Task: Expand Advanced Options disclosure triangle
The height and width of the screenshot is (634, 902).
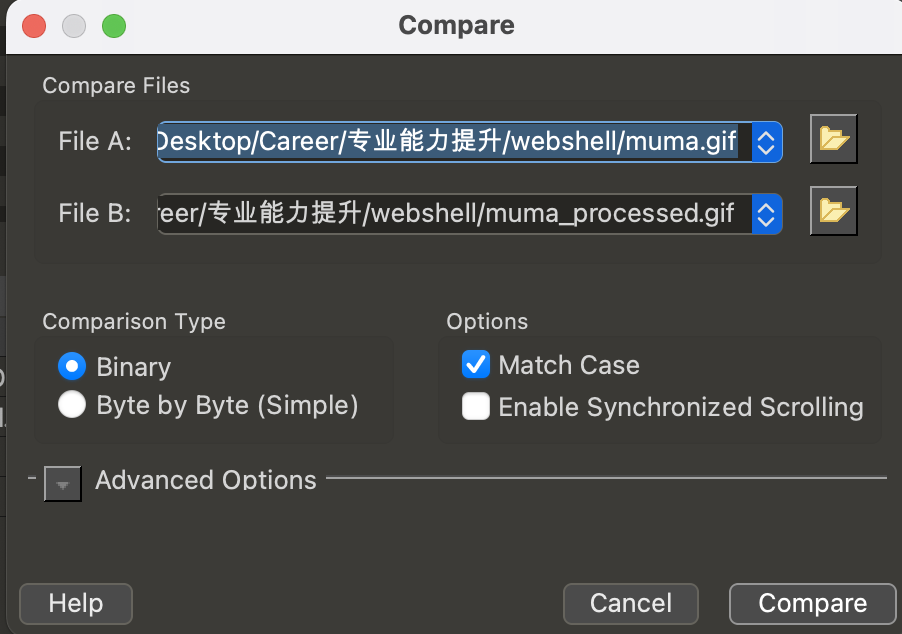Action: (63, 484)
